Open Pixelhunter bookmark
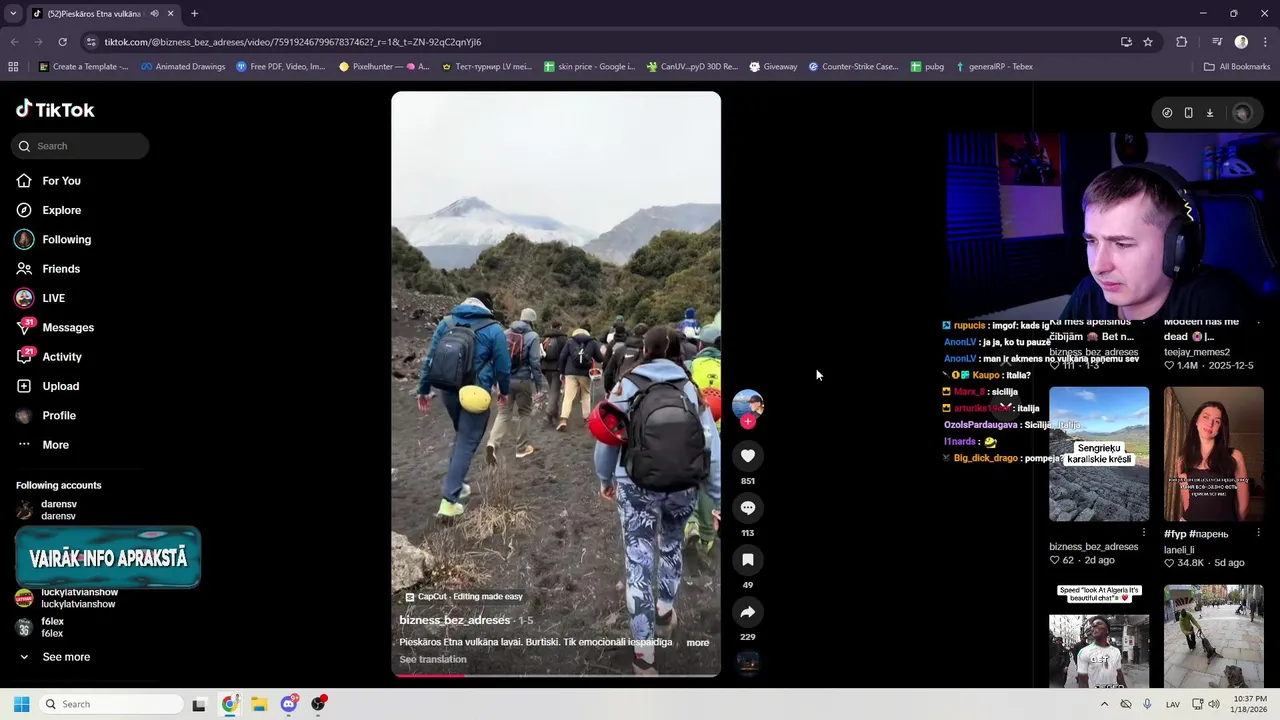Screen dimensions: 1280x720 (x=384, y=67)
